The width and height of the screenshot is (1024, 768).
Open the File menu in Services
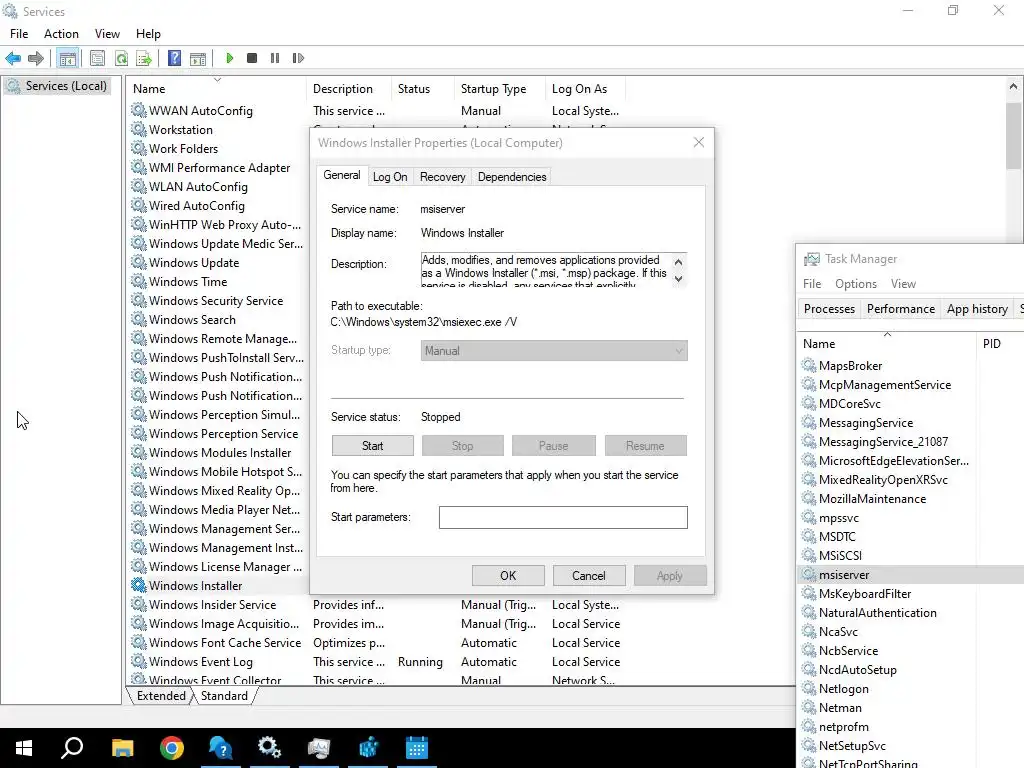click(19, 34)
